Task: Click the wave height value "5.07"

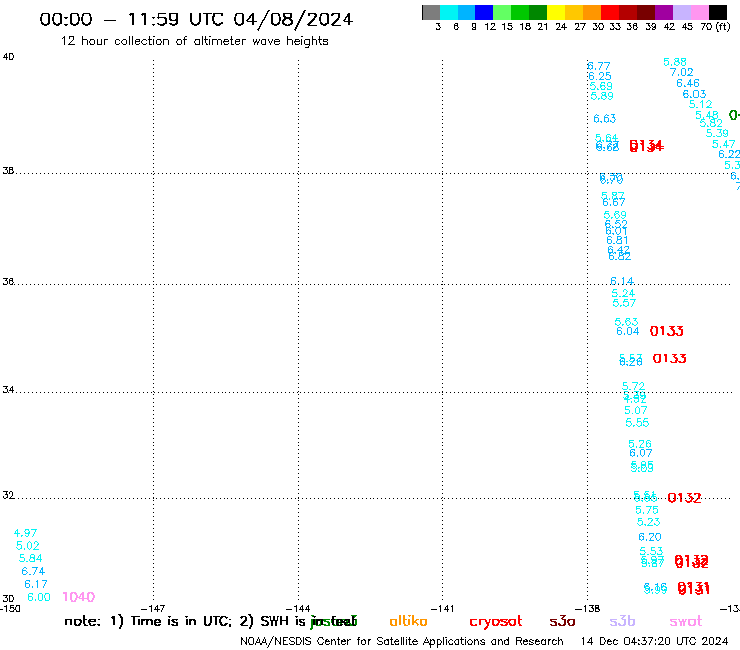Action: tap(636, 411)
